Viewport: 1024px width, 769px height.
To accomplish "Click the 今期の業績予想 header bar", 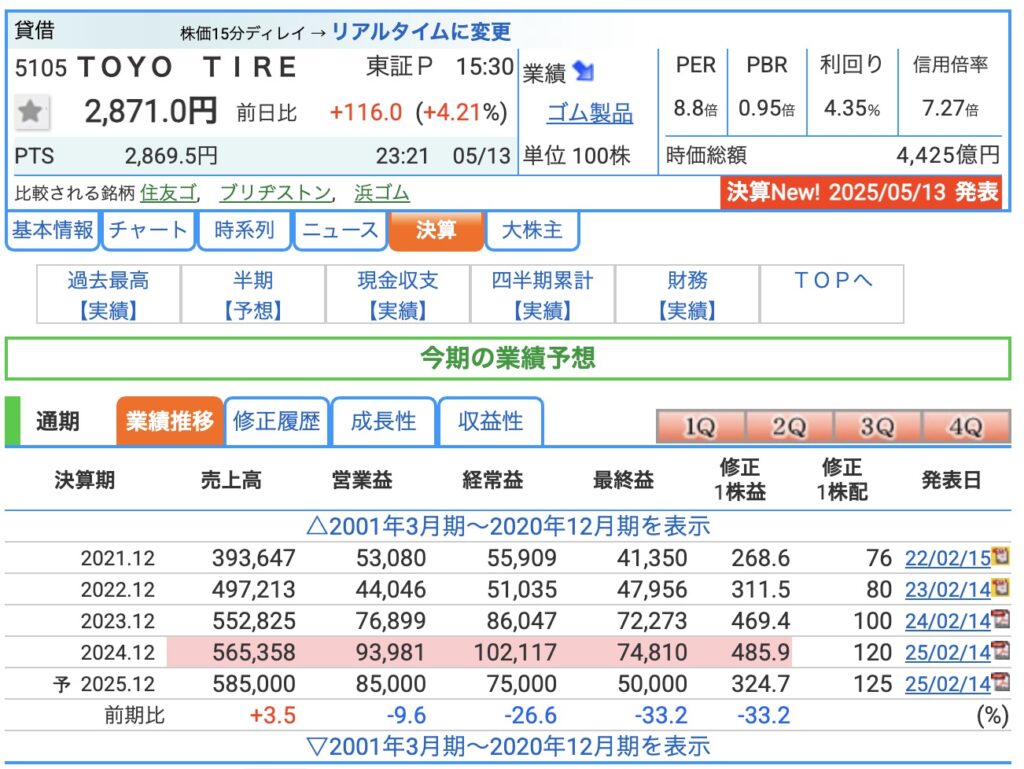I will pyautogui.click(x=508, y=358).
